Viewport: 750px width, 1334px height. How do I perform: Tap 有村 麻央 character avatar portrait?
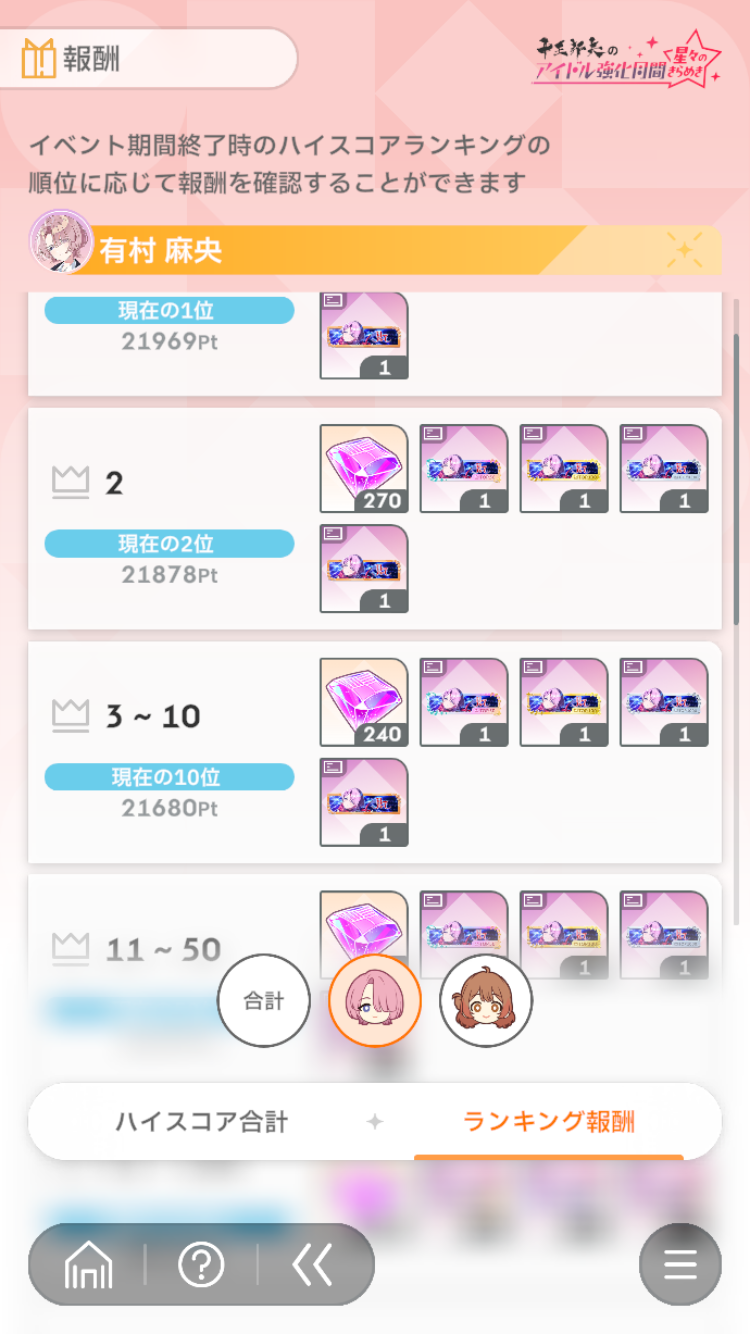click(62, 242)
